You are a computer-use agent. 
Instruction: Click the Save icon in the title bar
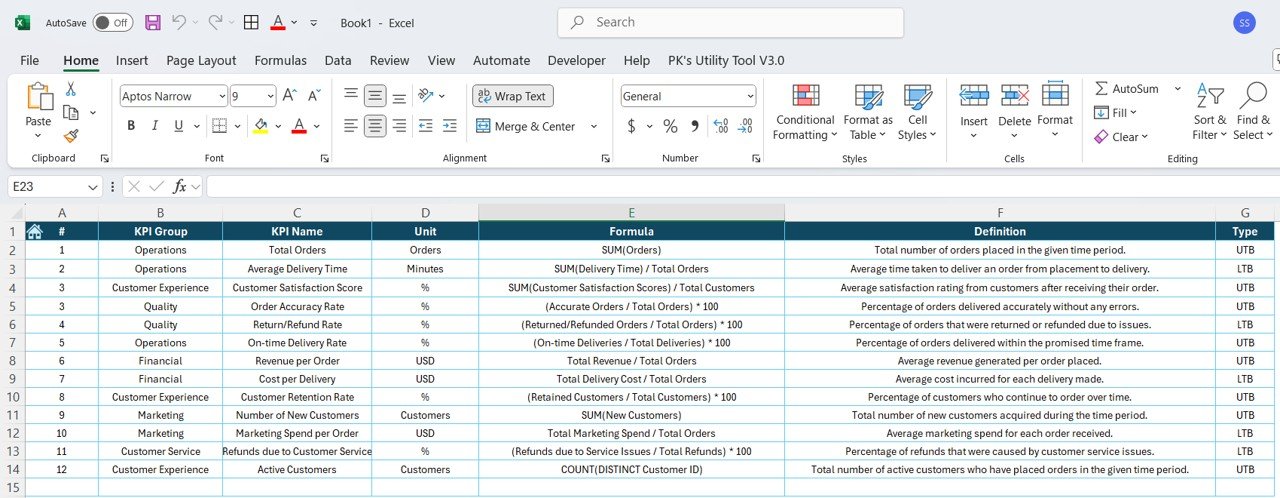pyautogui.click(x=153, y=22)
